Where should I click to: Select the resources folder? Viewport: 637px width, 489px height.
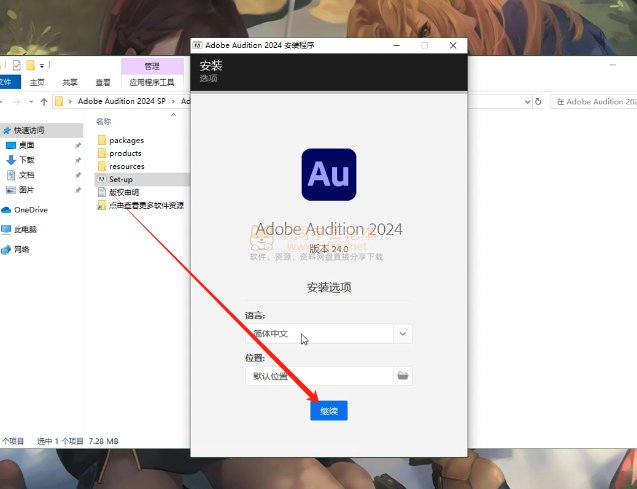point(126,166)
